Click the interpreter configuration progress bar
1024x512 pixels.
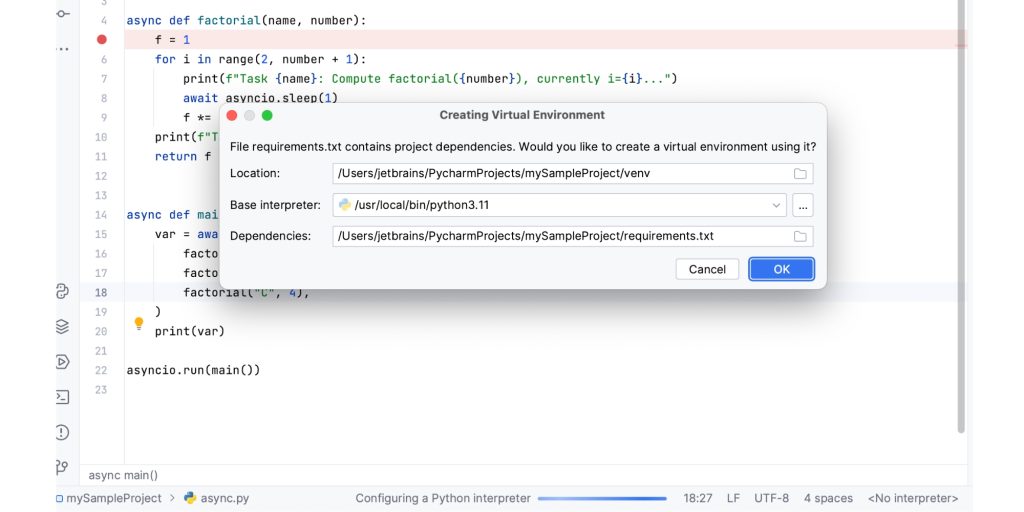pos(602,498)
